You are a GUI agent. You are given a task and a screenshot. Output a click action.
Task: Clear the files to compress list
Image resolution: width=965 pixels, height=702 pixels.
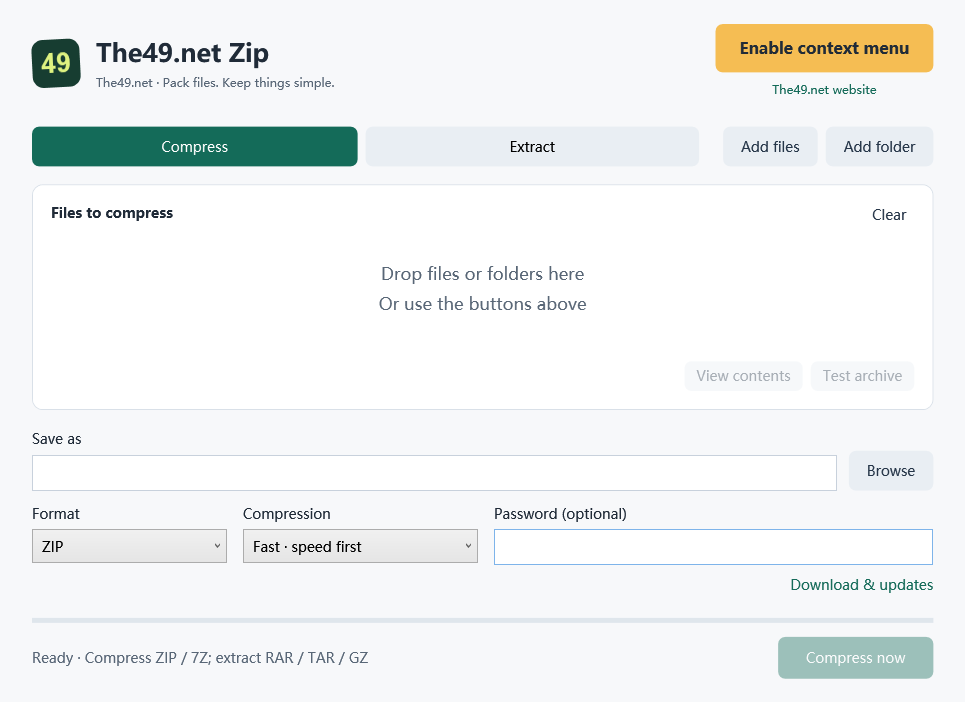pyautogui.click(x=889, y=215)
